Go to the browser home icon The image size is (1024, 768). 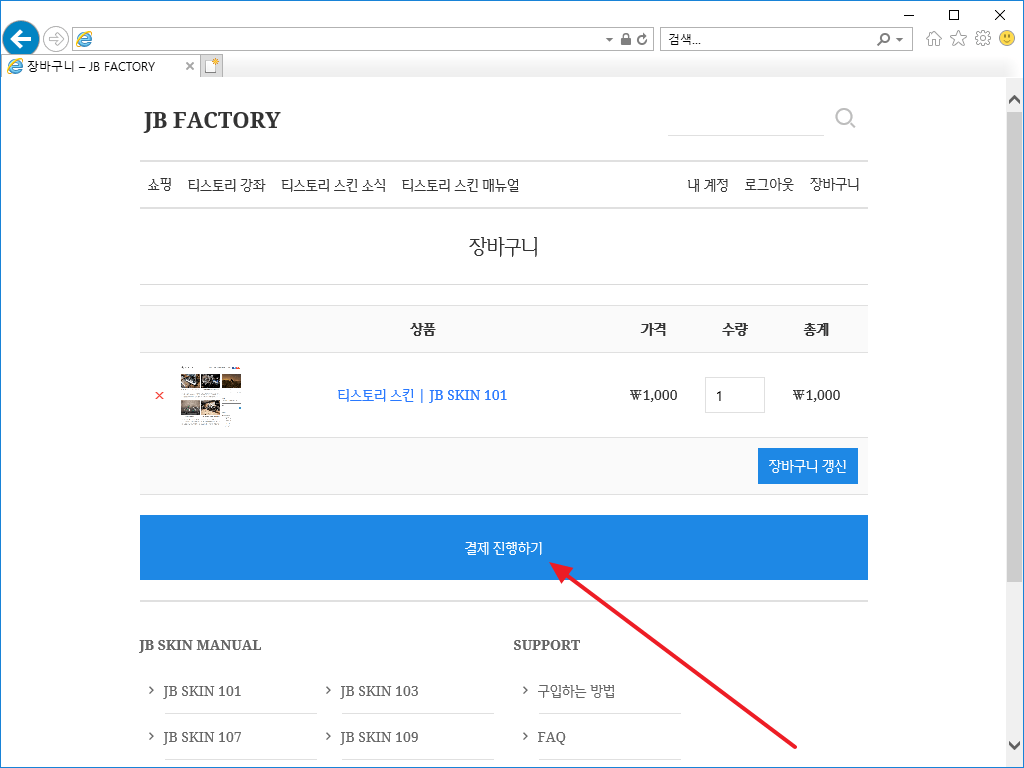click(x=934, y=39)
